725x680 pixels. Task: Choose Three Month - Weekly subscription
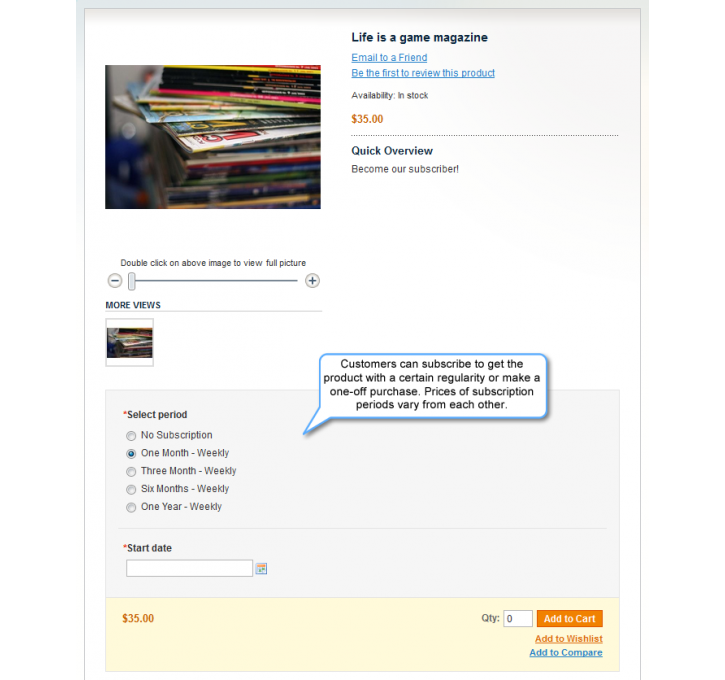pos(131,472)
